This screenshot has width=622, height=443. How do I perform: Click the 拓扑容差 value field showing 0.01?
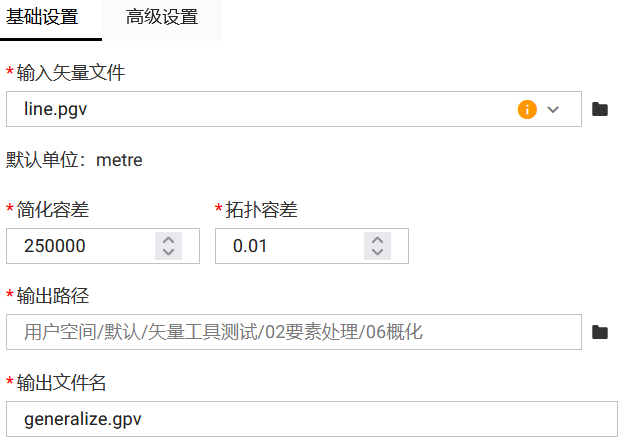pos(288,246)
